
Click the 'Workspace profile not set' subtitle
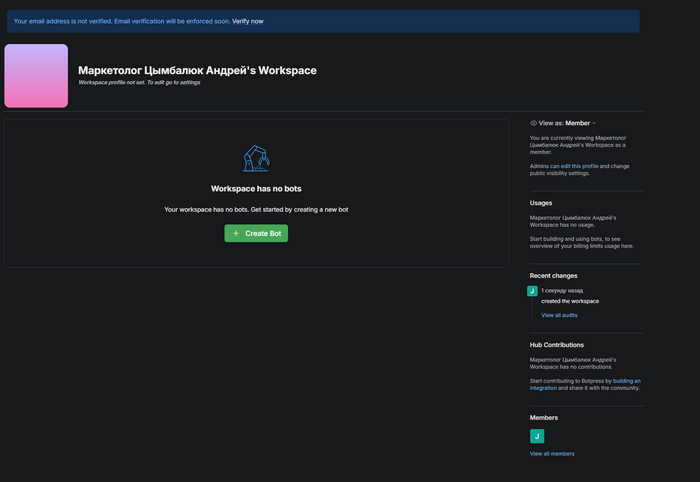(x=139, y=83)
